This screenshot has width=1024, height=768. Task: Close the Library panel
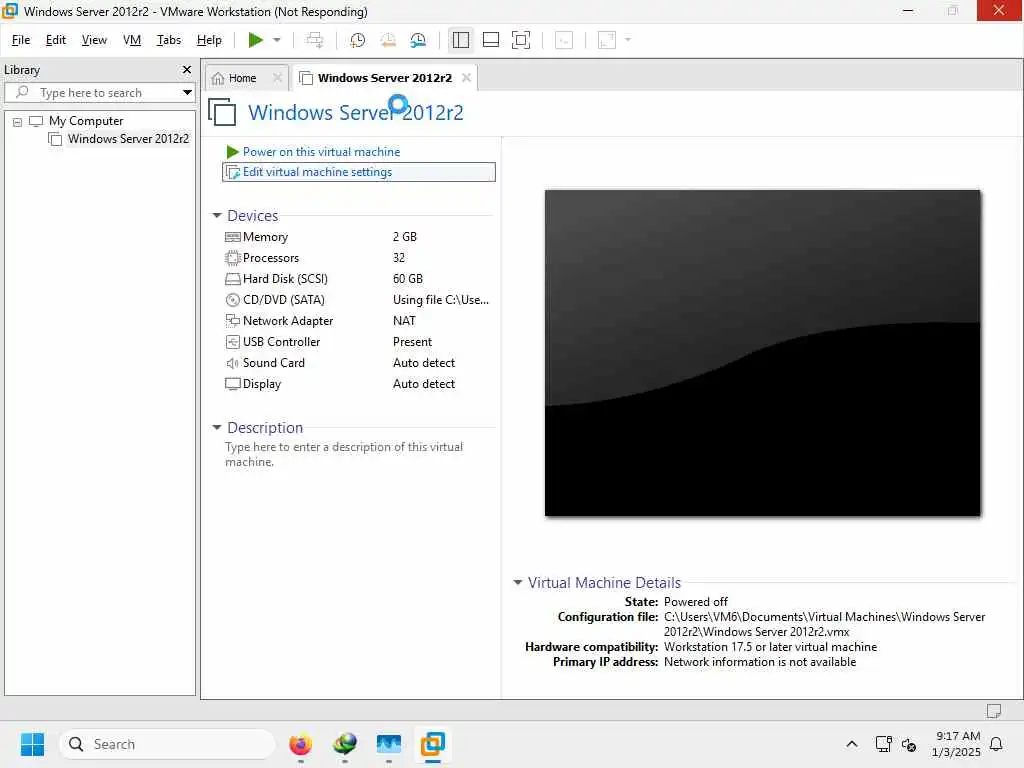[x=187, y=69]
